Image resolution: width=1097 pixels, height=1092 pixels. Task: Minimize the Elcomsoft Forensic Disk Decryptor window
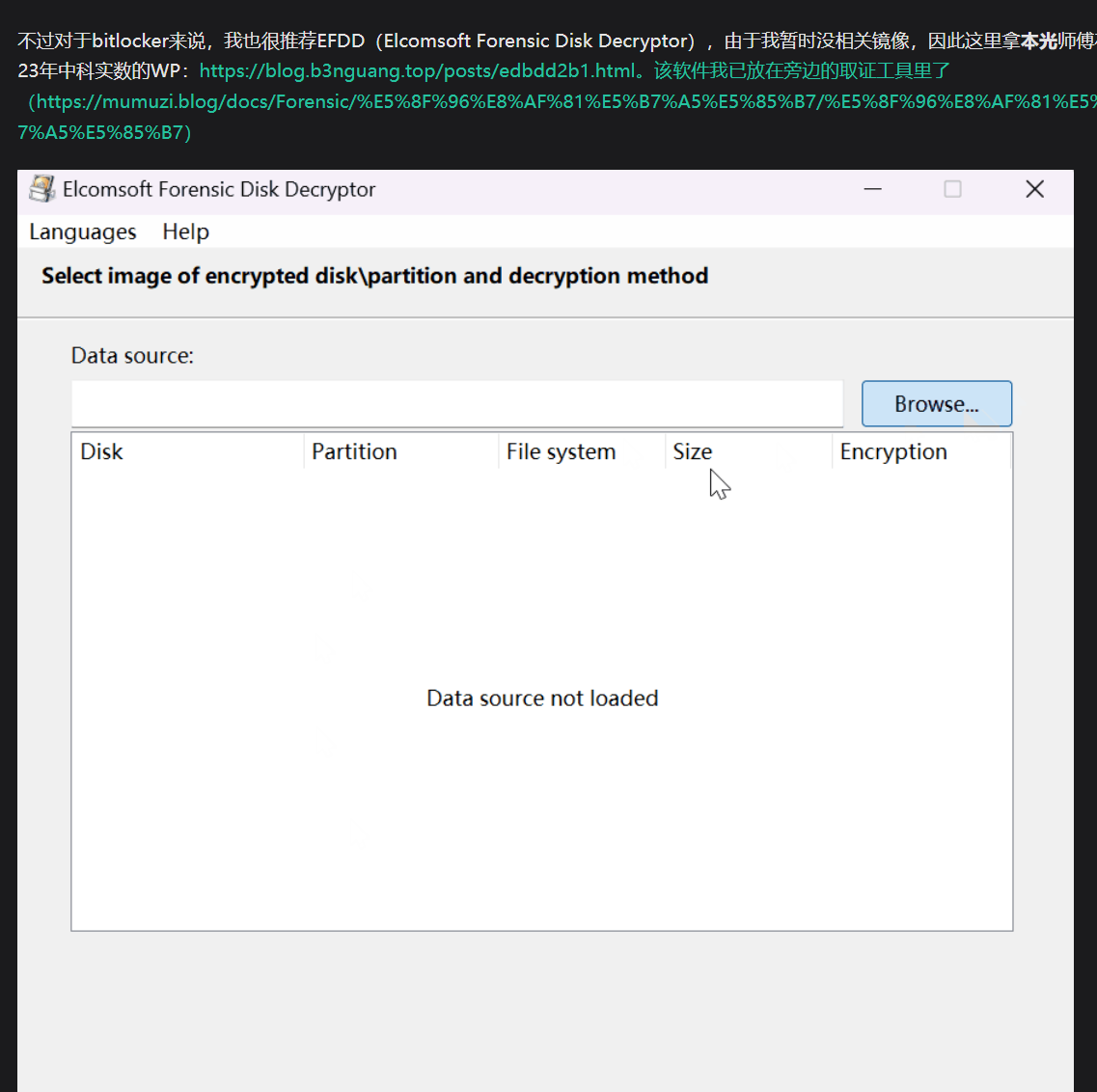(872, 189)
